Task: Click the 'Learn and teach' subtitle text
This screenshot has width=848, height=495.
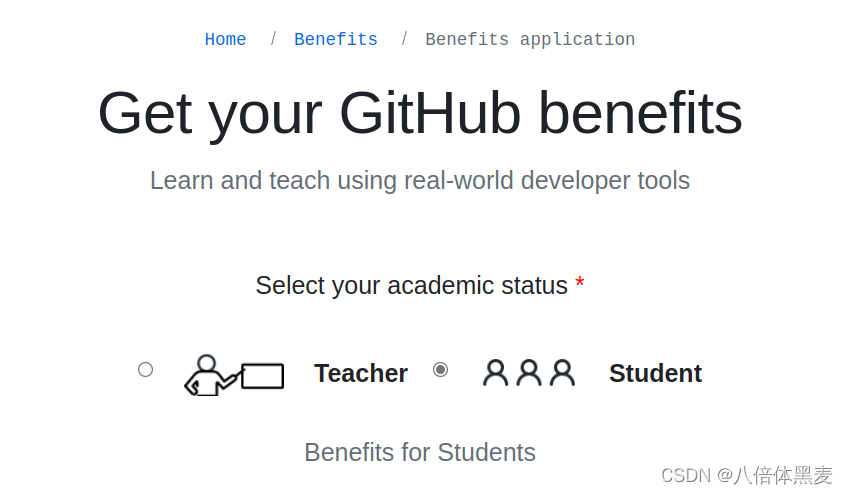Action: click(x=420, y=181)
